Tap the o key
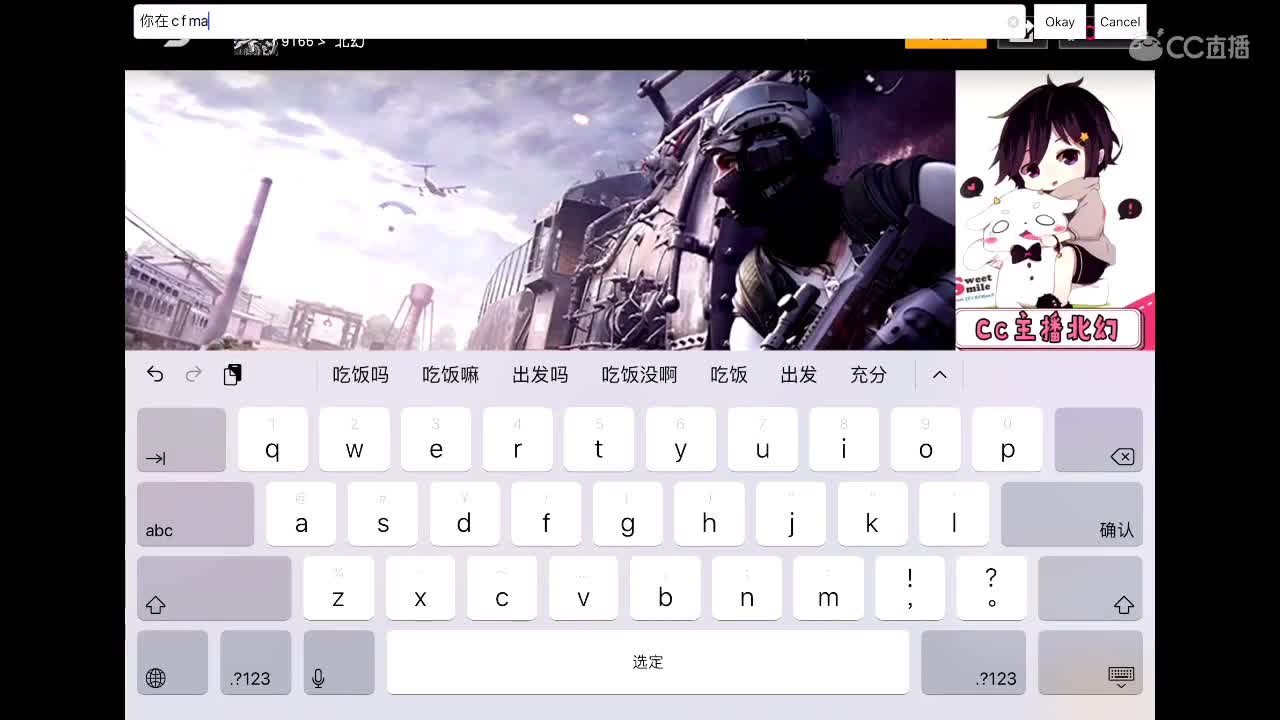 [926, 439]
